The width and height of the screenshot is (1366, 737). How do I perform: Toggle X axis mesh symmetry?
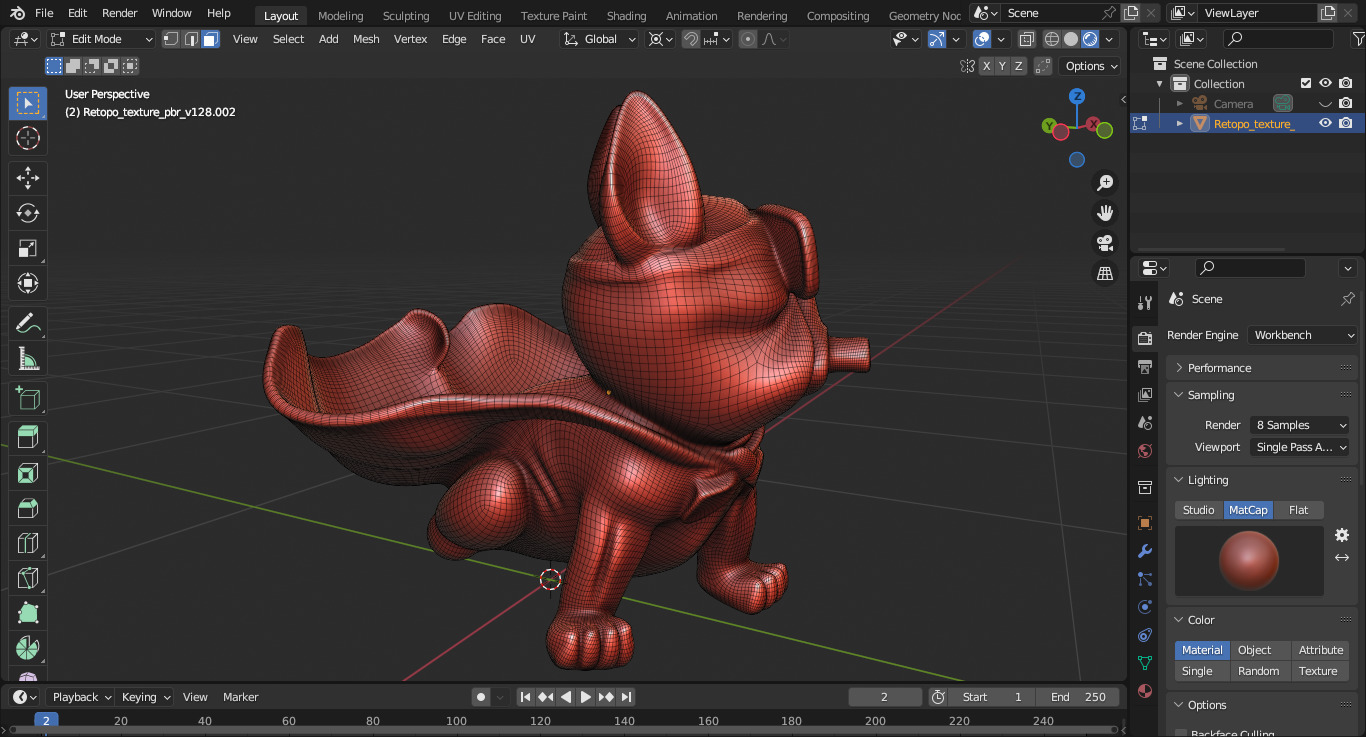tap(987, 66)
